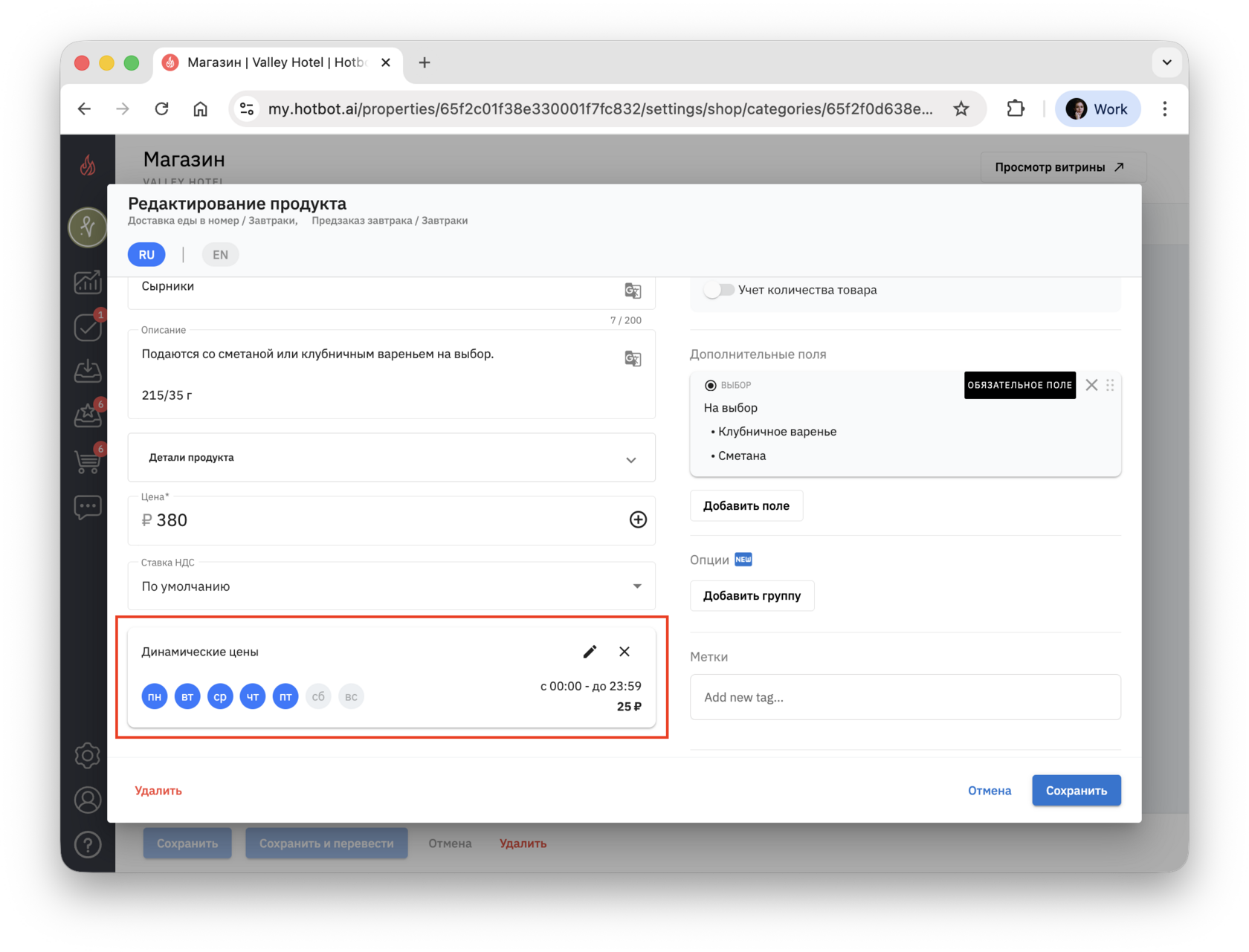Click red Удалить in the dialog

pyautogui.click(x=158, y=791)
